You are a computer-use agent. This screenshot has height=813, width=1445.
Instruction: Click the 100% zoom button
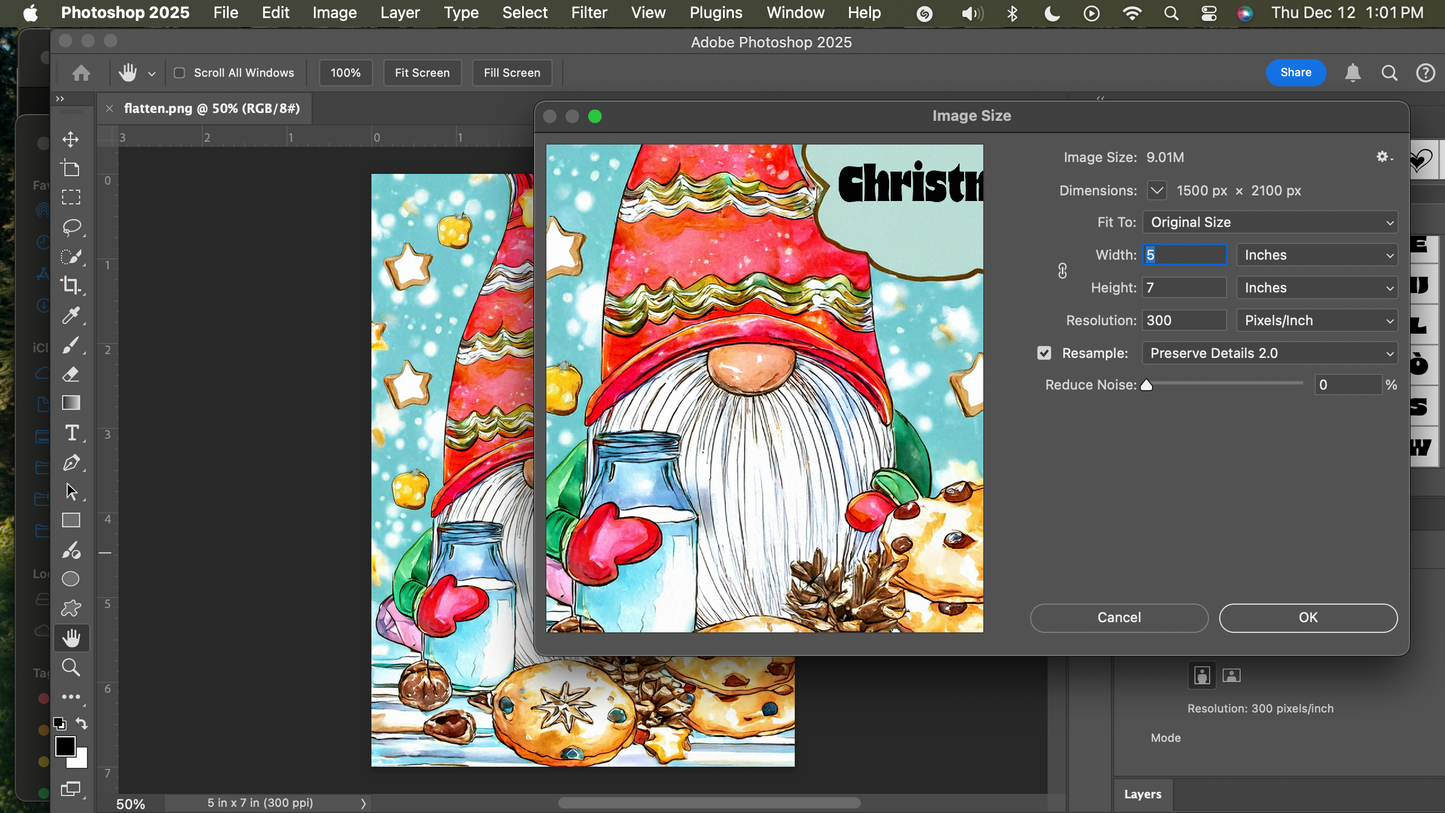coord(346,73)
